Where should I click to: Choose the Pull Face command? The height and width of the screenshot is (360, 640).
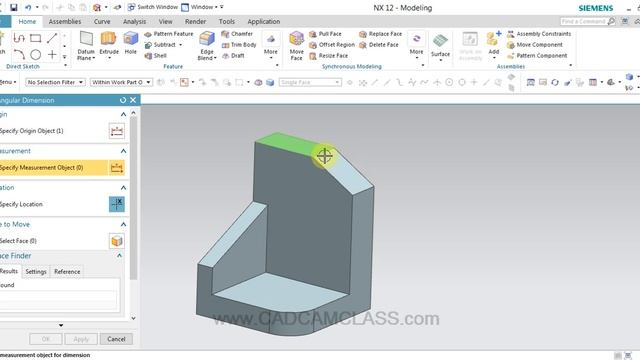(325, 34)
